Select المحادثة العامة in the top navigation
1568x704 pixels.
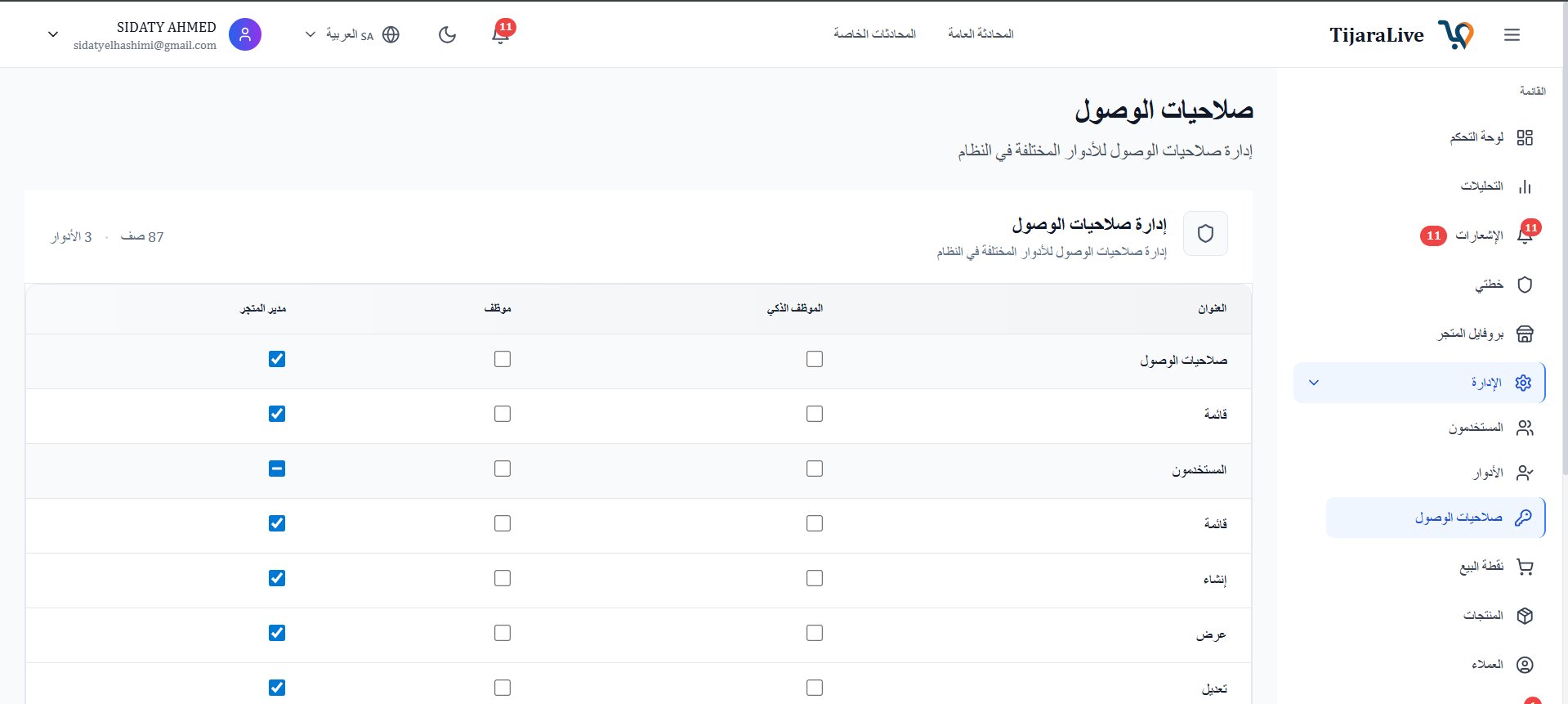point(980,34)
